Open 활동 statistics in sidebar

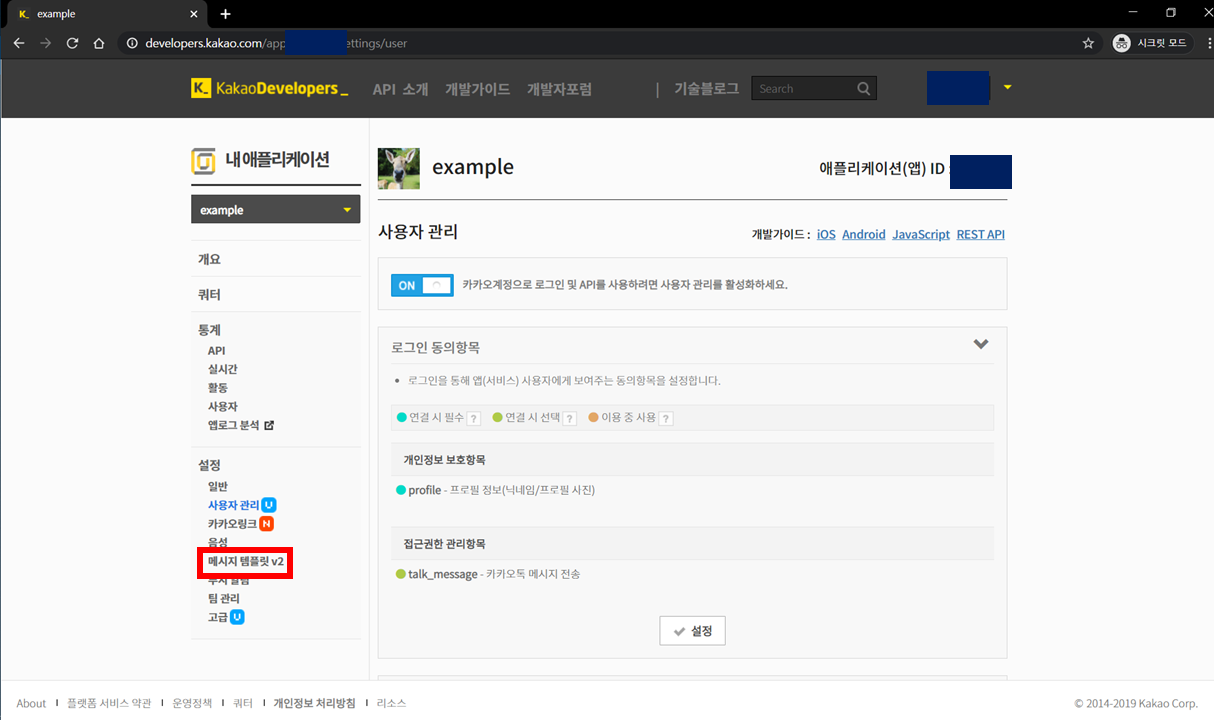pyautogui.click(x=218, y=387)
